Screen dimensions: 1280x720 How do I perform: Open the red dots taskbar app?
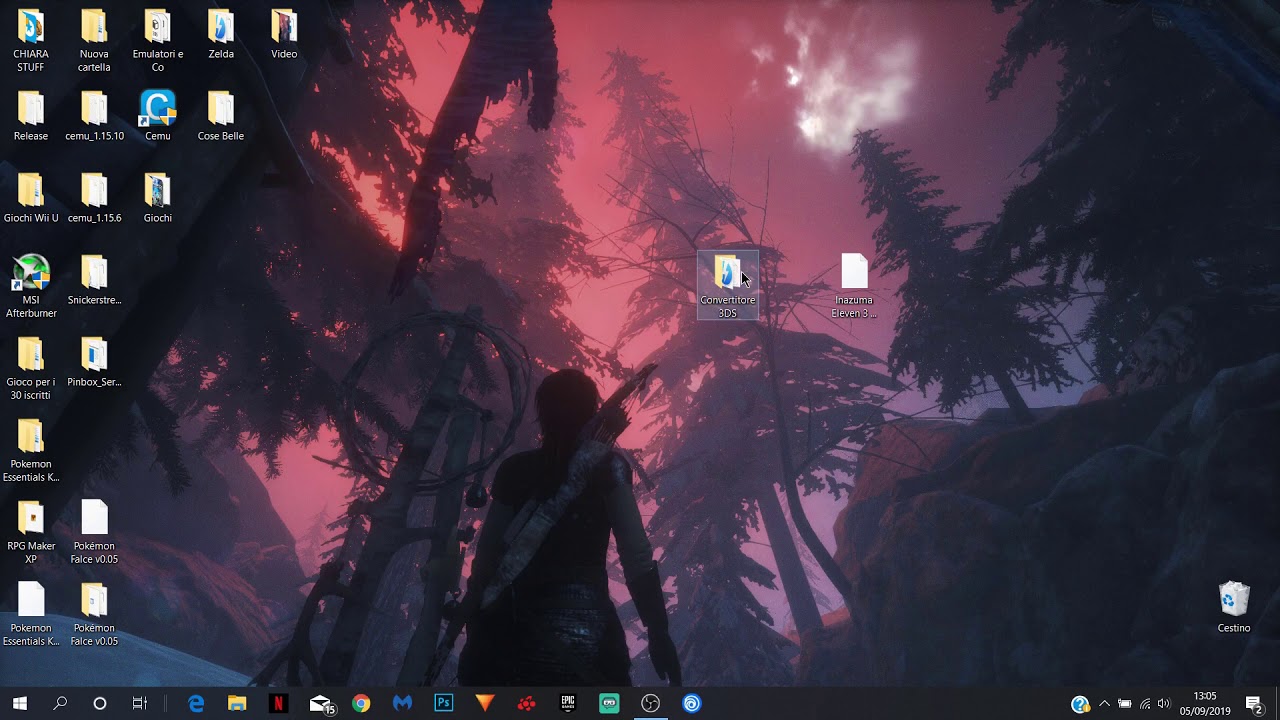[526, 703]
